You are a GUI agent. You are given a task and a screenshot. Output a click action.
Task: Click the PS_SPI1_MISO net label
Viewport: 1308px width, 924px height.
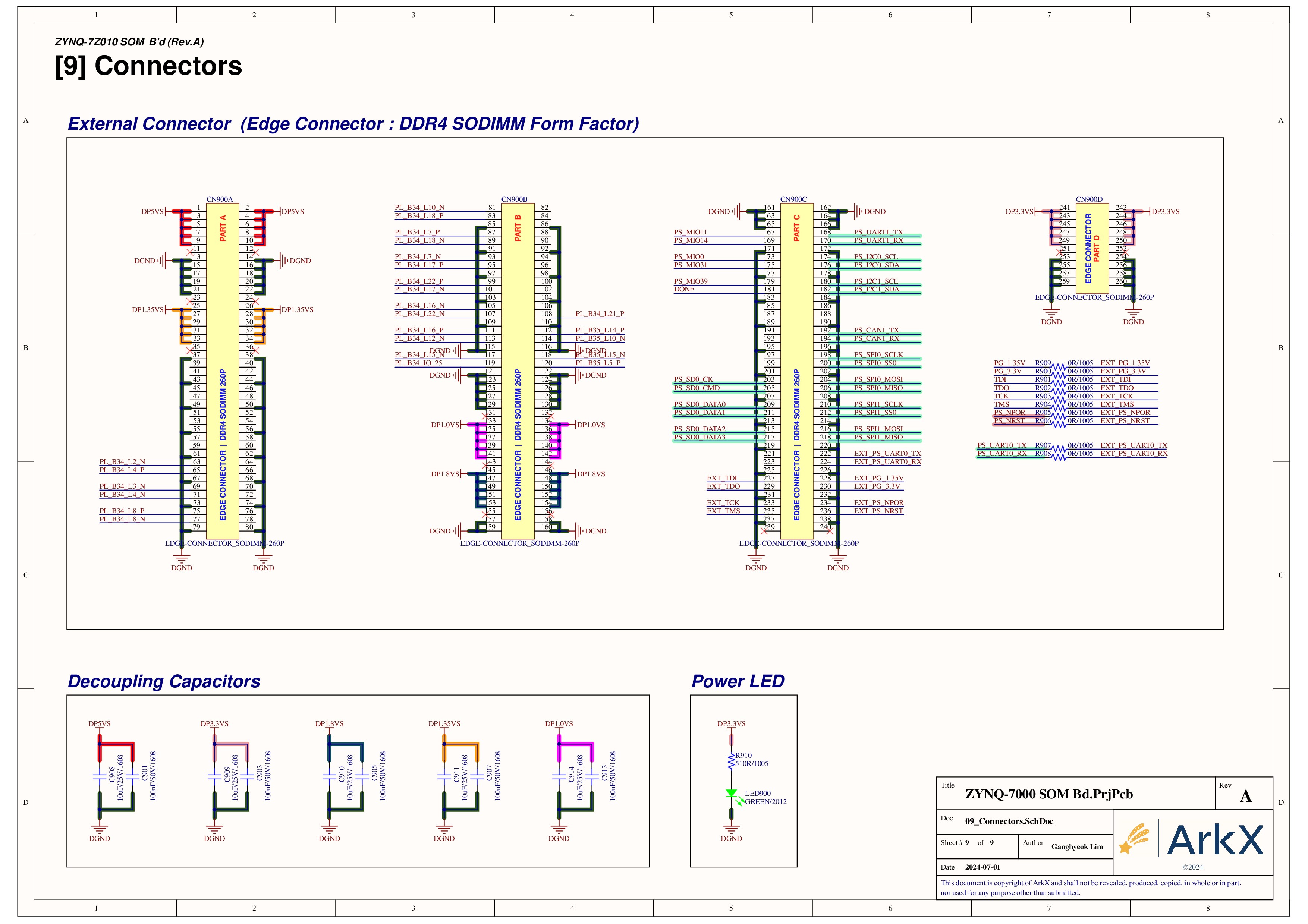tap(878, 437)
